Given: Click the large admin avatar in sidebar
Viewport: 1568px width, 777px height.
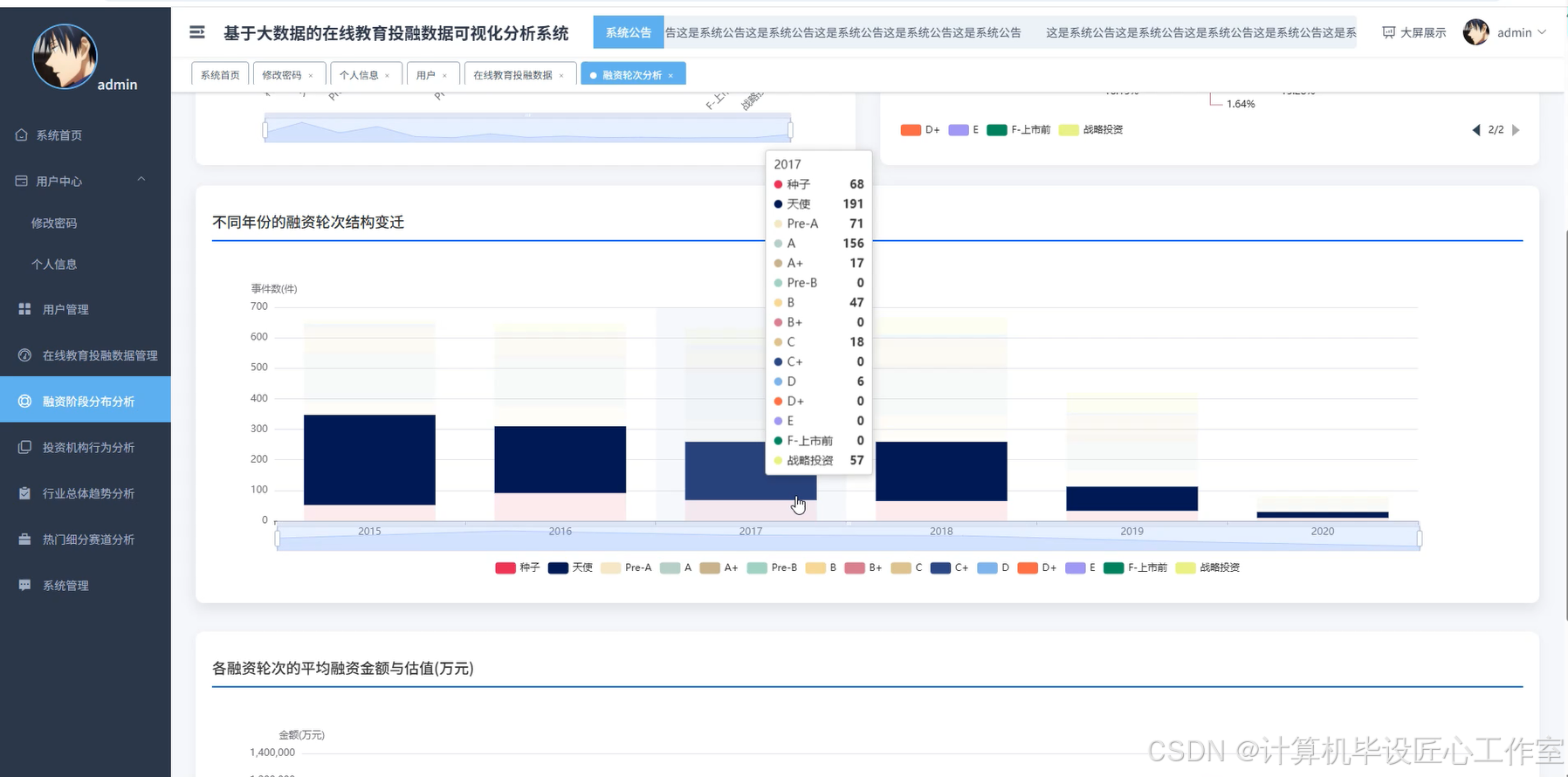Looking at the screenshot, I should point(65,57).
